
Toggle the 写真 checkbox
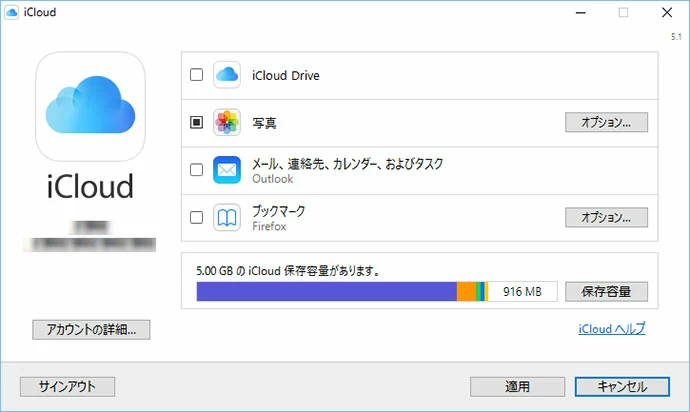(196, 123)
